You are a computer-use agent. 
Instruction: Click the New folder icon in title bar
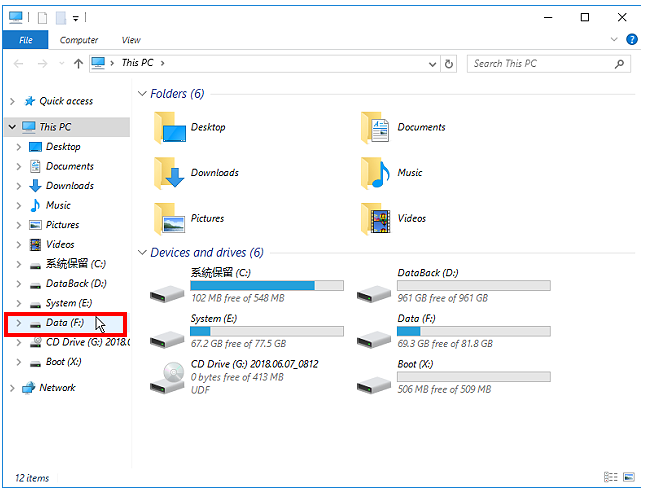(x=61, y=17)
